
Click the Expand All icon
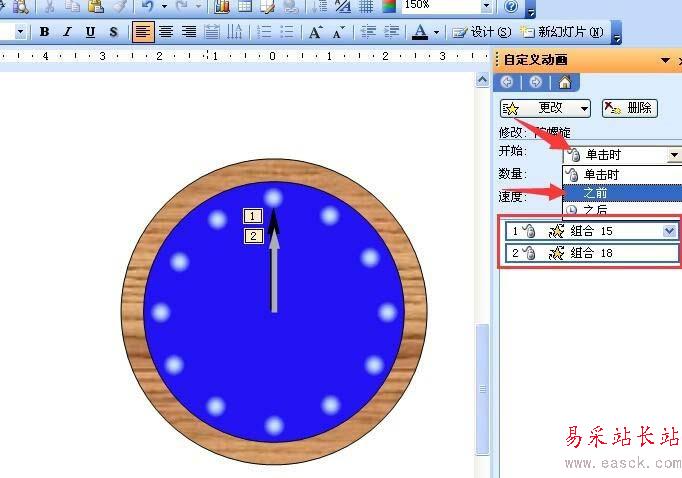pos(321,6)
